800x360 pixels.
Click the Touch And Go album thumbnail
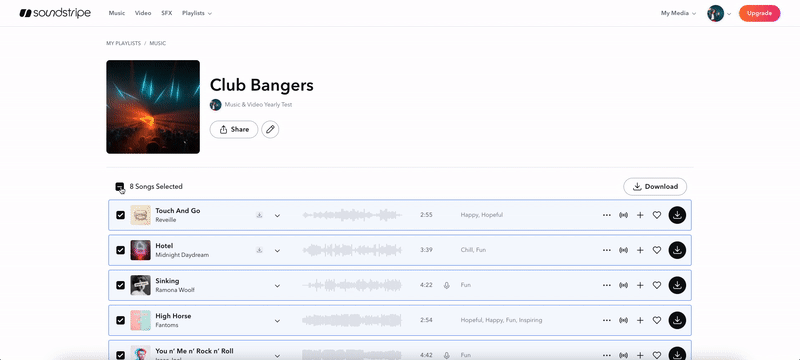click(x=140, y=215)
